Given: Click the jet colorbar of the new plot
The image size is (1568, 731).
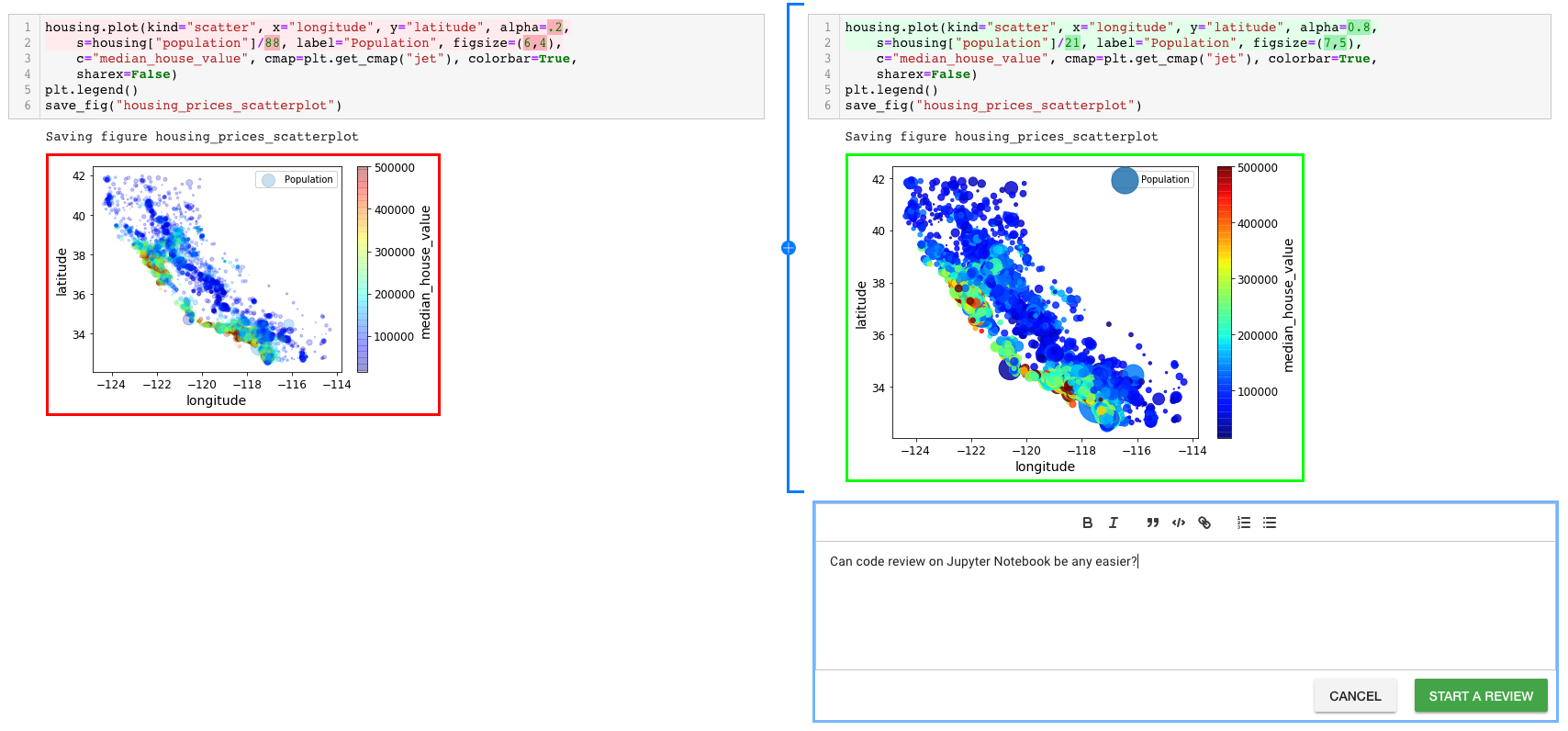Looking at the screenshot, I should 1225,302.
